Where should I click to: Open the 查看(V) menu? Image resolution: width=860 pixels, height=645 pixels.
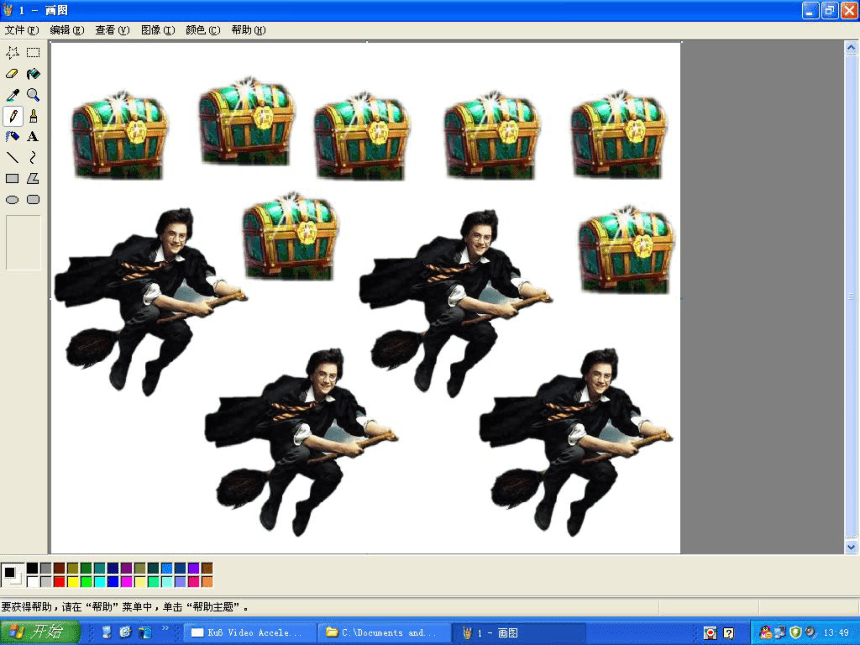[112, 30]
